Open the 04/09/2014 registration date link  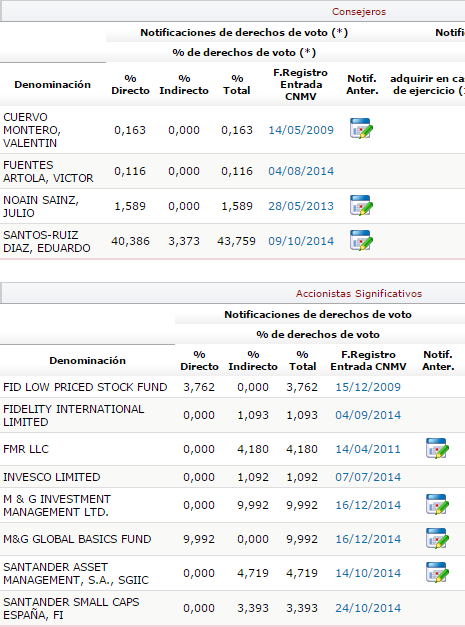(x=368, y=415)
